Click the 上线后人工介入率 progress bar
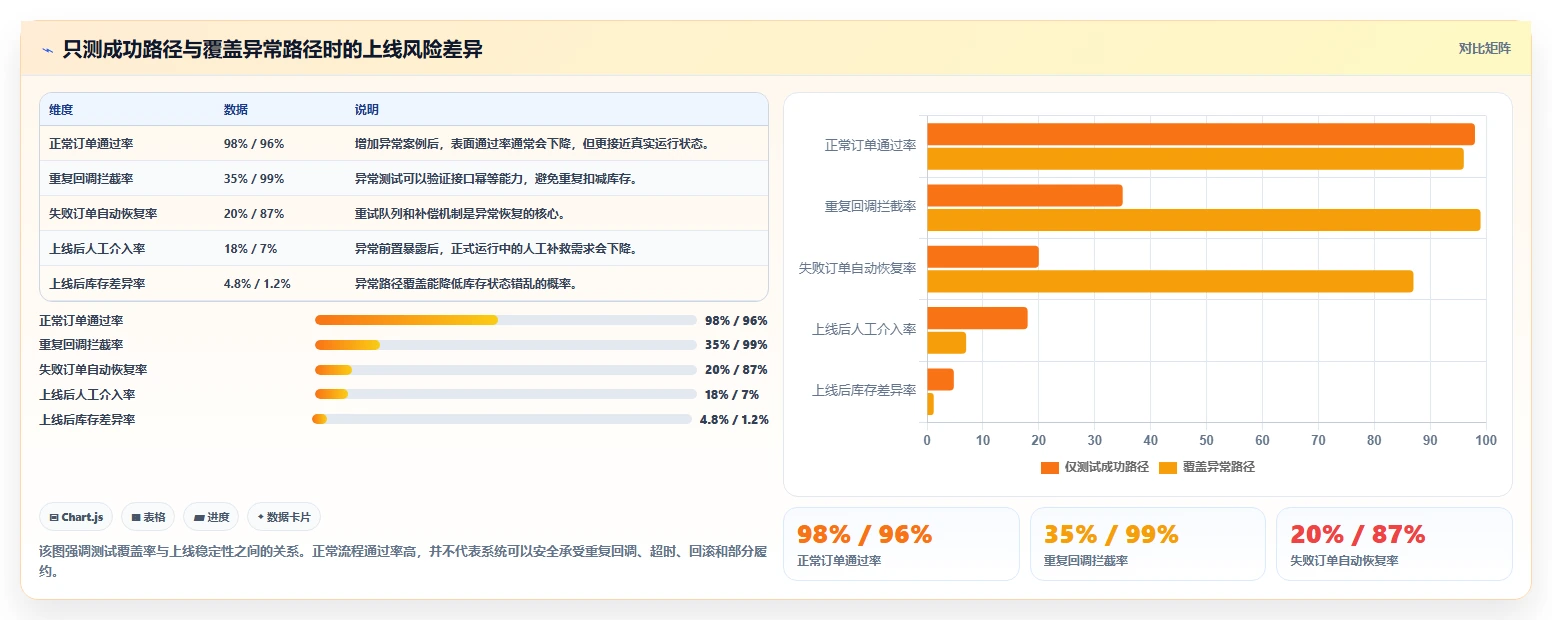 point(505,395)
